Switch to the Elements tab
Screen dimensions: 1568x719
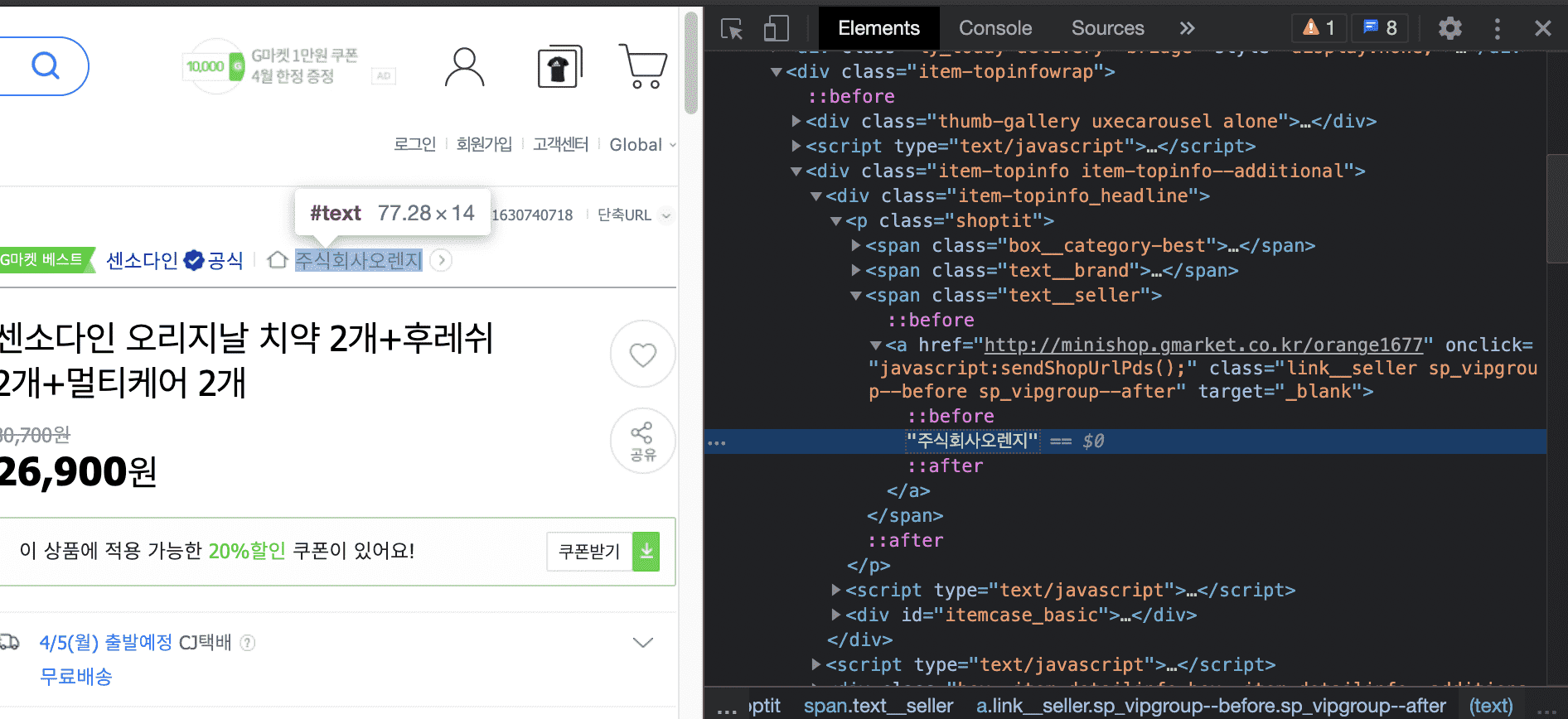878,28
